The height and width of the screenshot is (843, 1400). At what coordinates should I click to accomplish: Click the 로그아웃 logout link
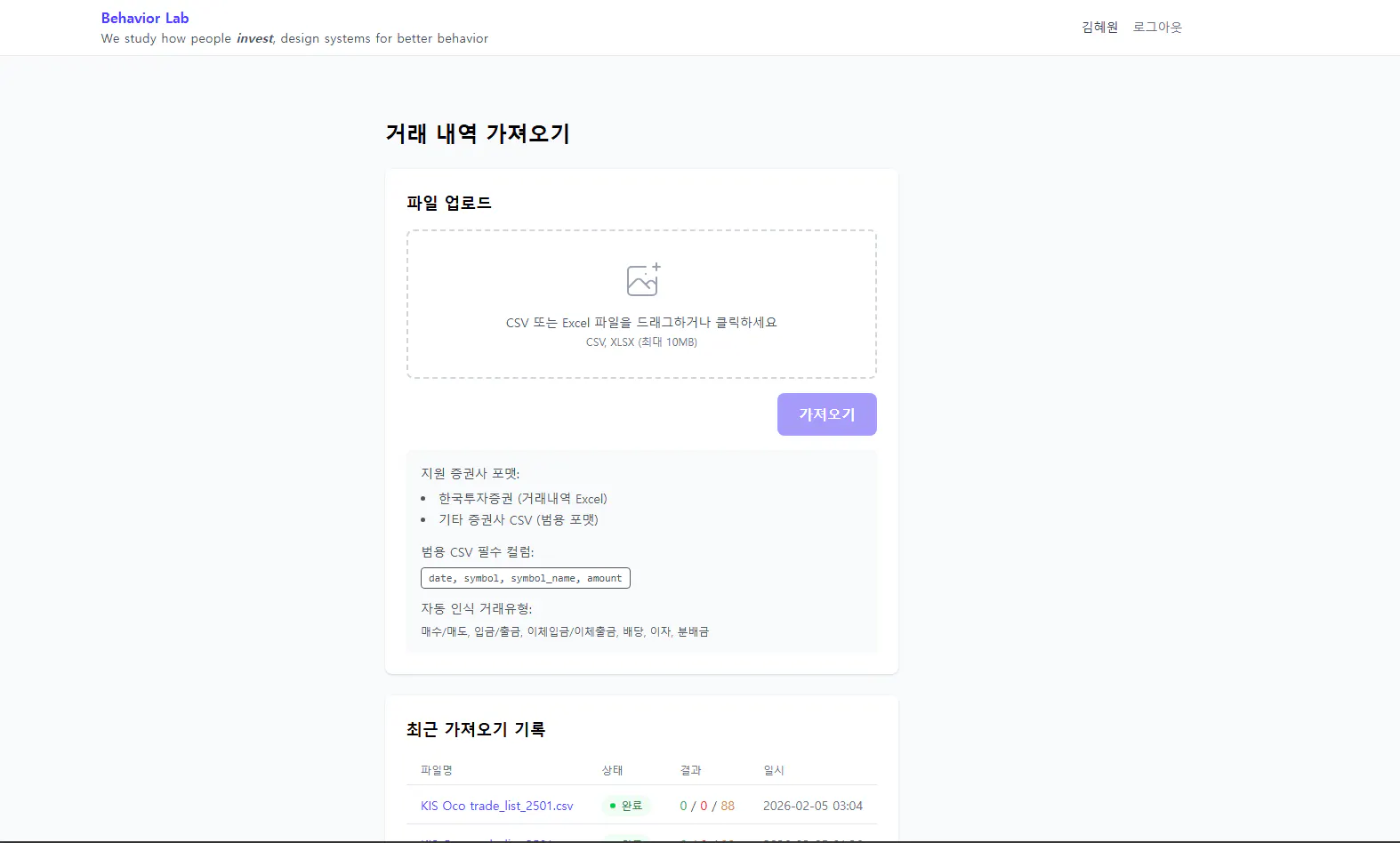pyautogui.click(x=1157, y=28)
